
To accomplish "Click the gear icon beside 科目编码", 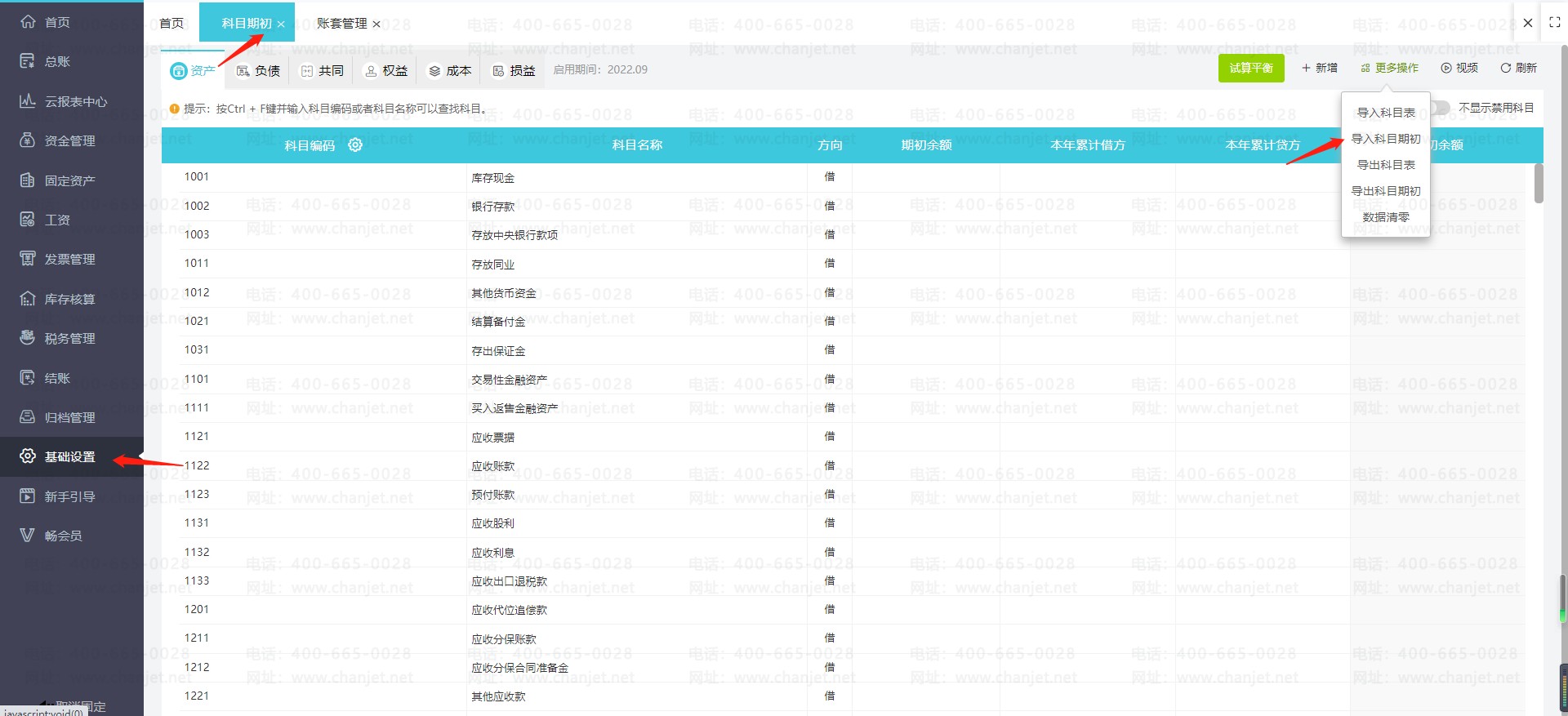I will coord(355,145).
